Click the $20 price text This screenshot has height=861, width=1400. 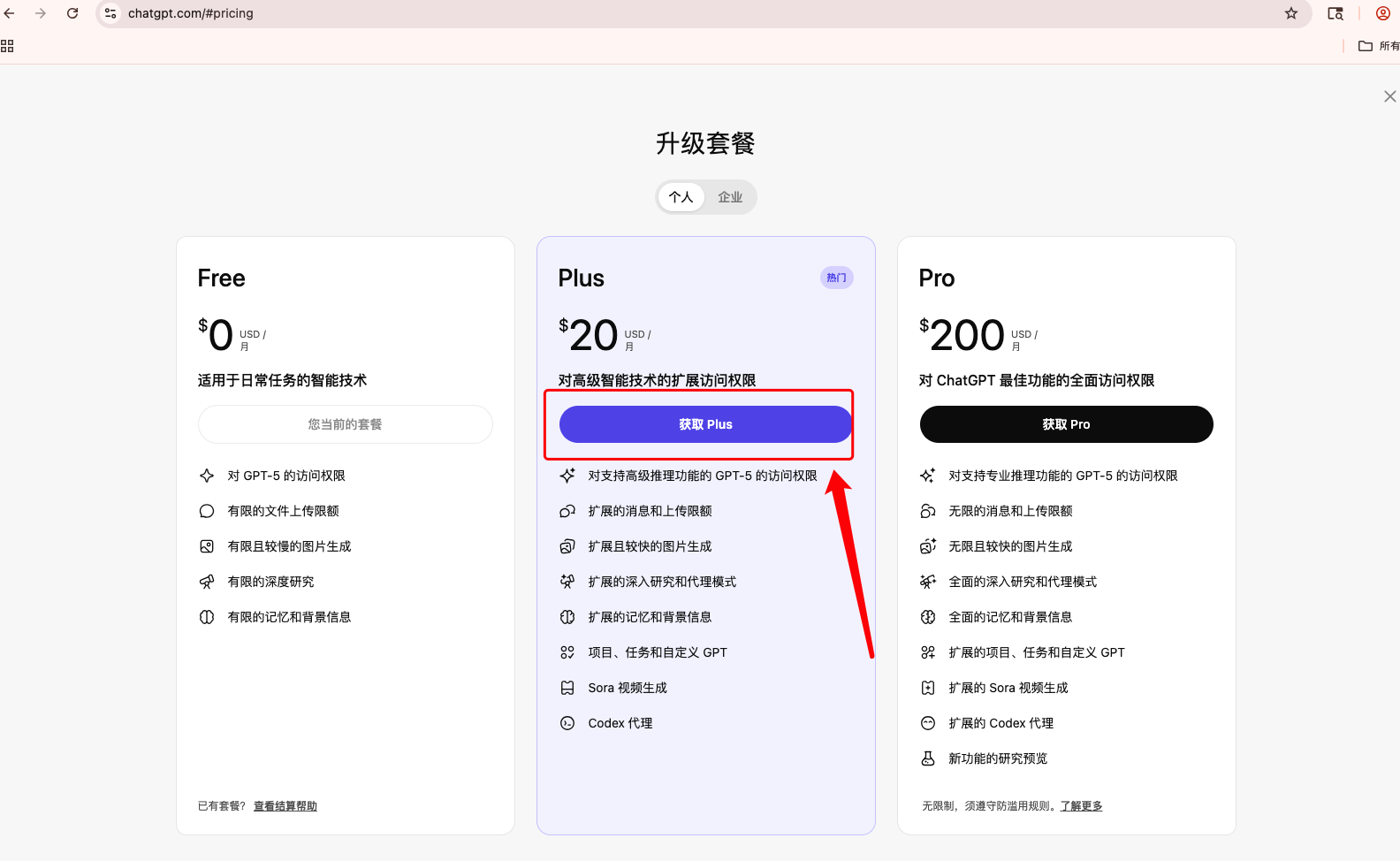[589, 335]
